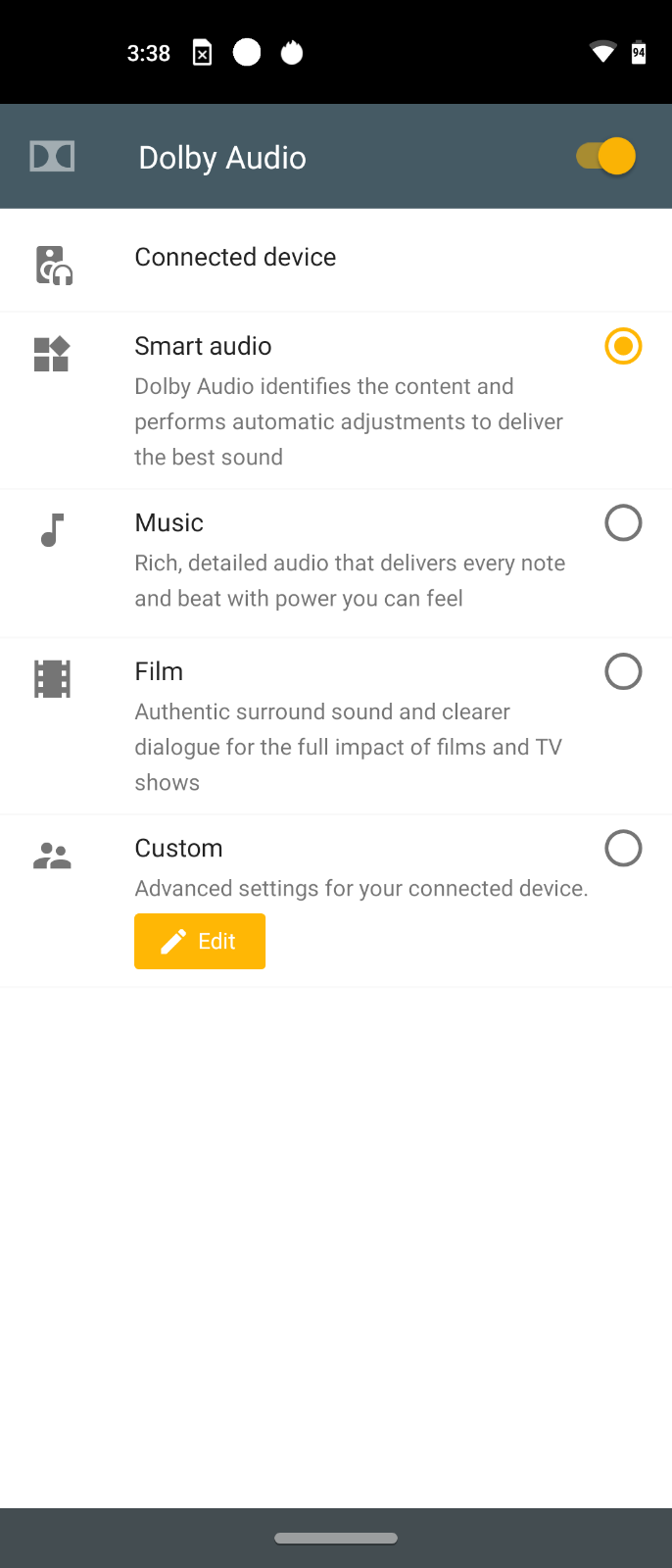672x1568 pixels.
Task: Tap the Music profile description text
Action: [x=350, y=580]
